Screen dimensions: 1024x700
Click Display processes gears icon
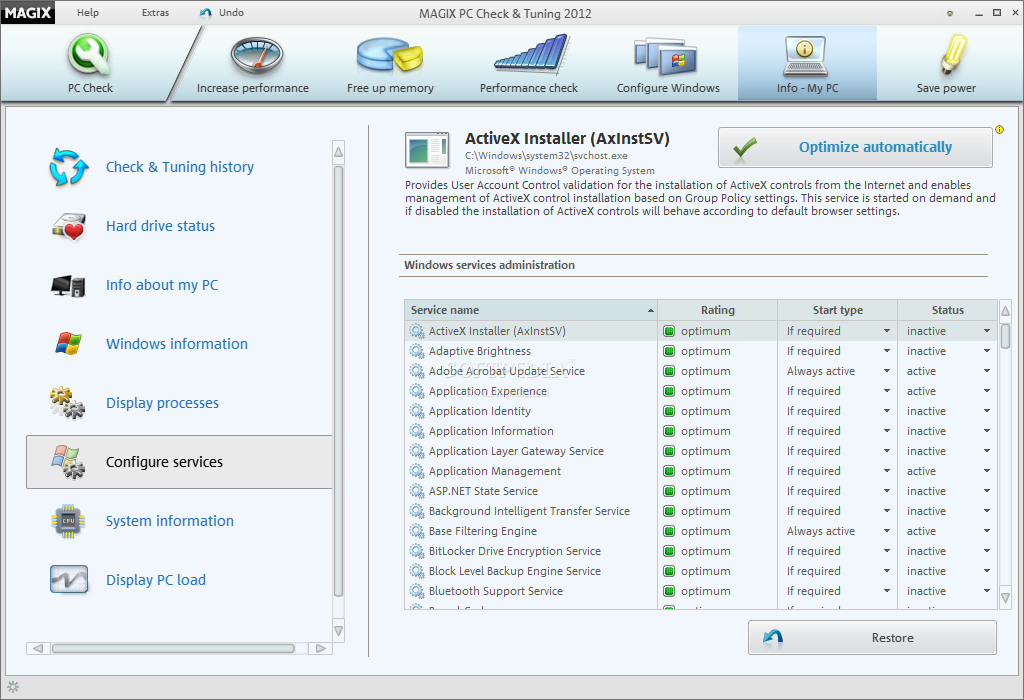pyautogui.click(x=67, y=403)
